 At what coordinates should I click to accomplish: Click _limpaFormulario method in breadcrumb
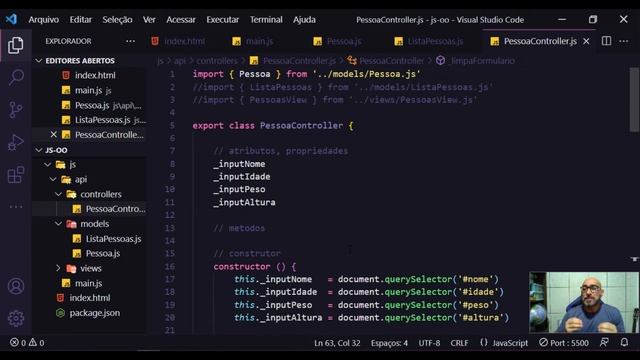(476, 61)
